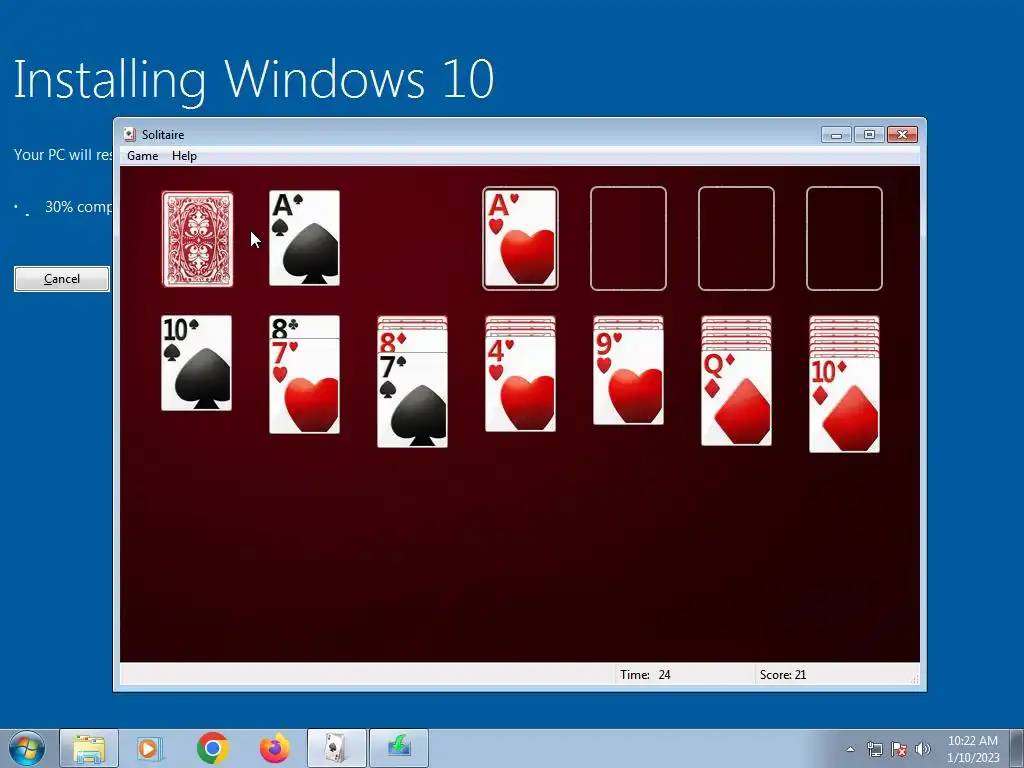Select the 10 of Spades tableau card
This screenshot has width=1024, height=768.
[x=197, y=363]
